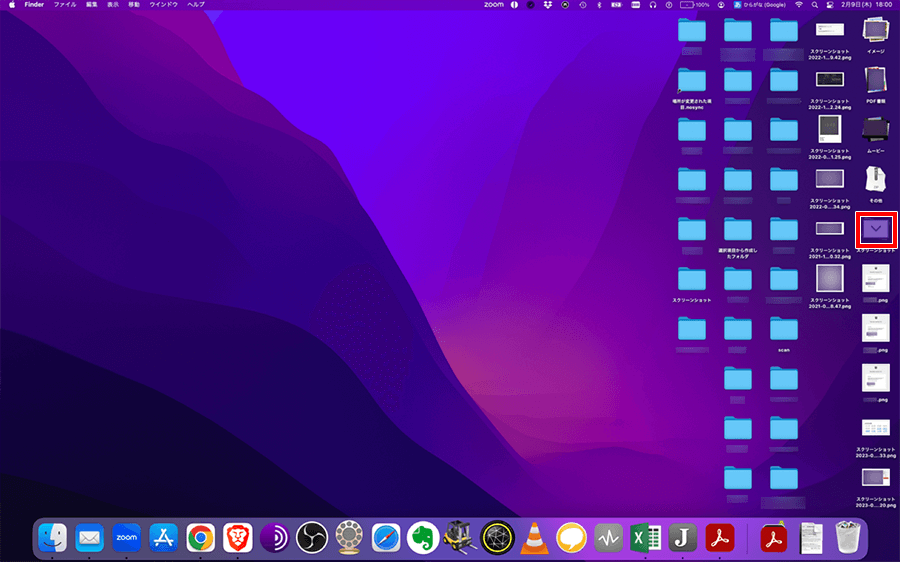This screenshot has height=562, width=900.
Task: Open the ヘルプ menu
Action: tap(196, 5)
